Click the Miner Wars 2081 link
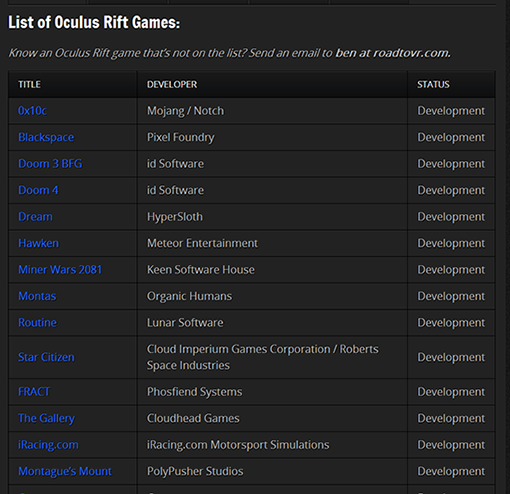 [x=60, y=269]
